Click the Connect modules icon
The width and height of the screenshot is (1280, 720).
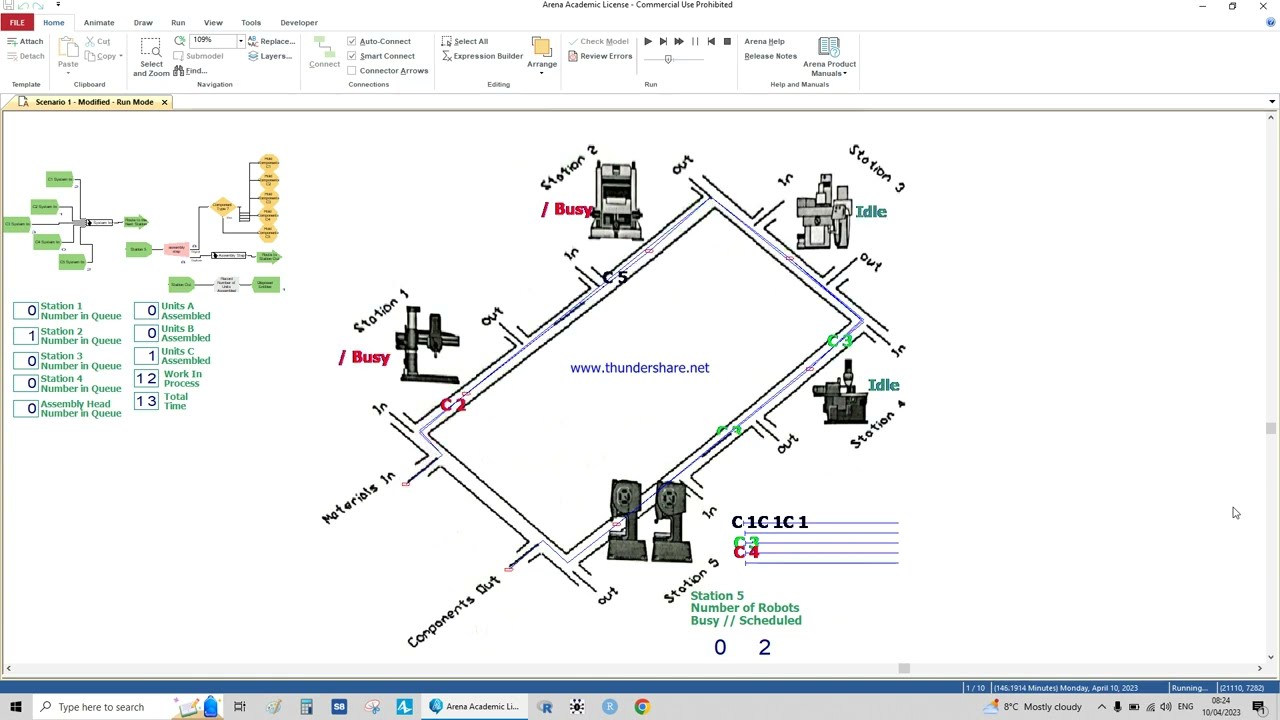coord(324,53)
